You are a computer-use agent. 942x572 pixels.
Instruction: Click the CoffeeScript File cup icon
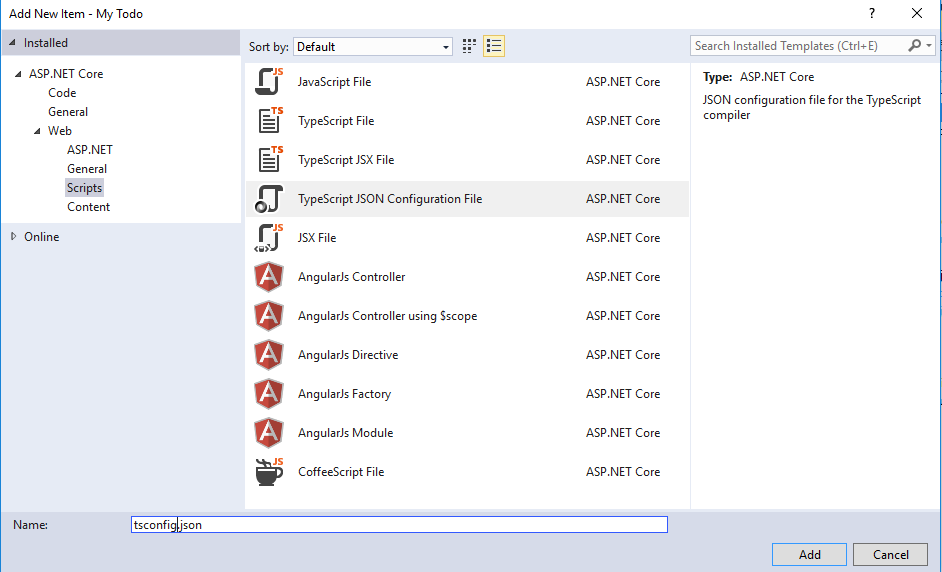269,472
